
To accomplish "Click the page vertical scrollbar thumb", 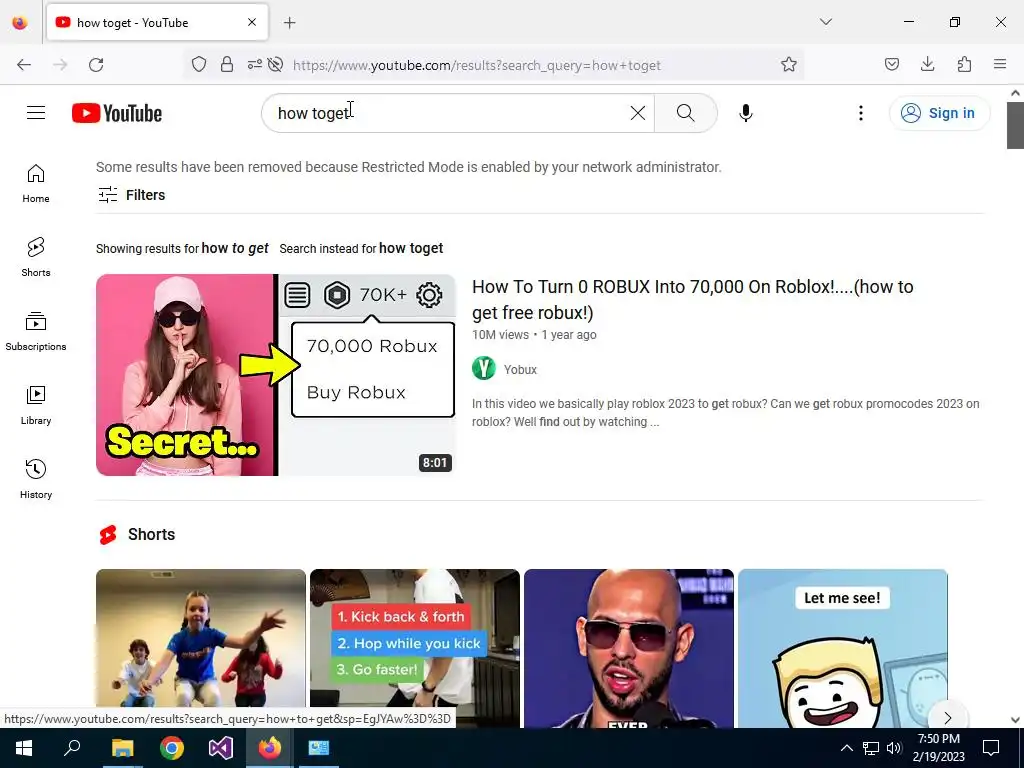I will (1015, 125).
